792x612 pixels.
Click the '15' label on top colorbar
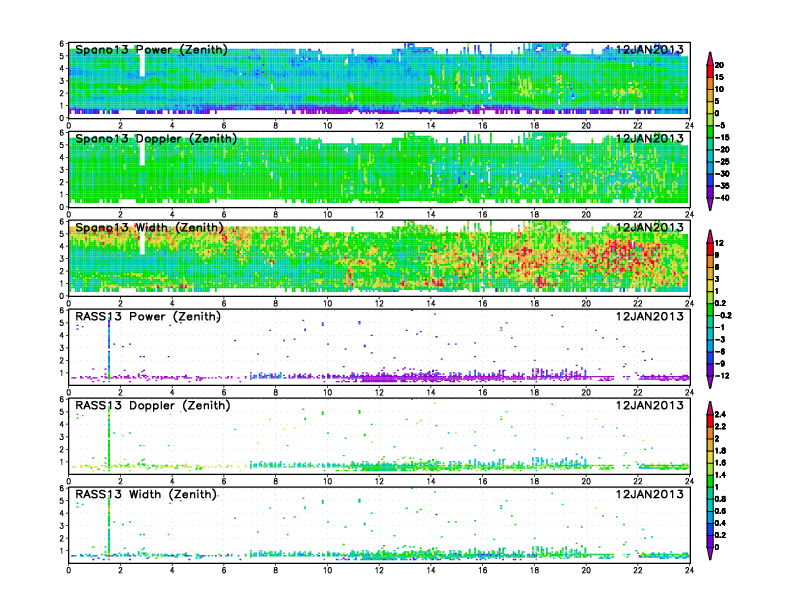(719, 77)
